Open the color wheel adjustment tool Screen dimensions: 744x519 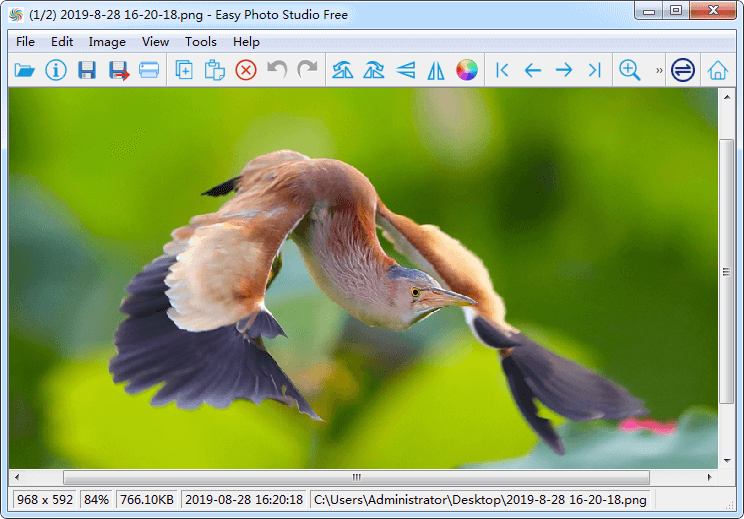[467, 70]
